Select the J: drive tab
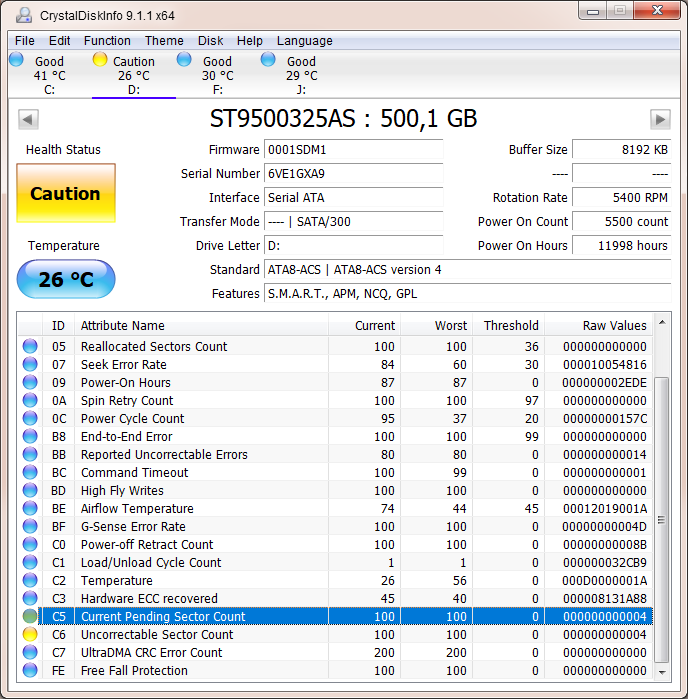 [x=301, y=75]
